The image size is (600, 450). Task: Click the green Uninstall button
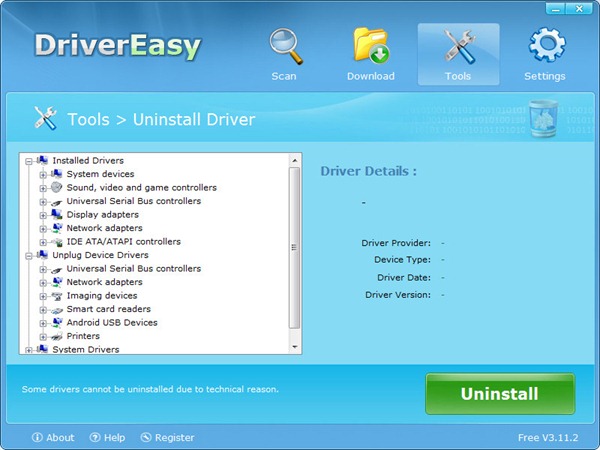pos(500,394)
